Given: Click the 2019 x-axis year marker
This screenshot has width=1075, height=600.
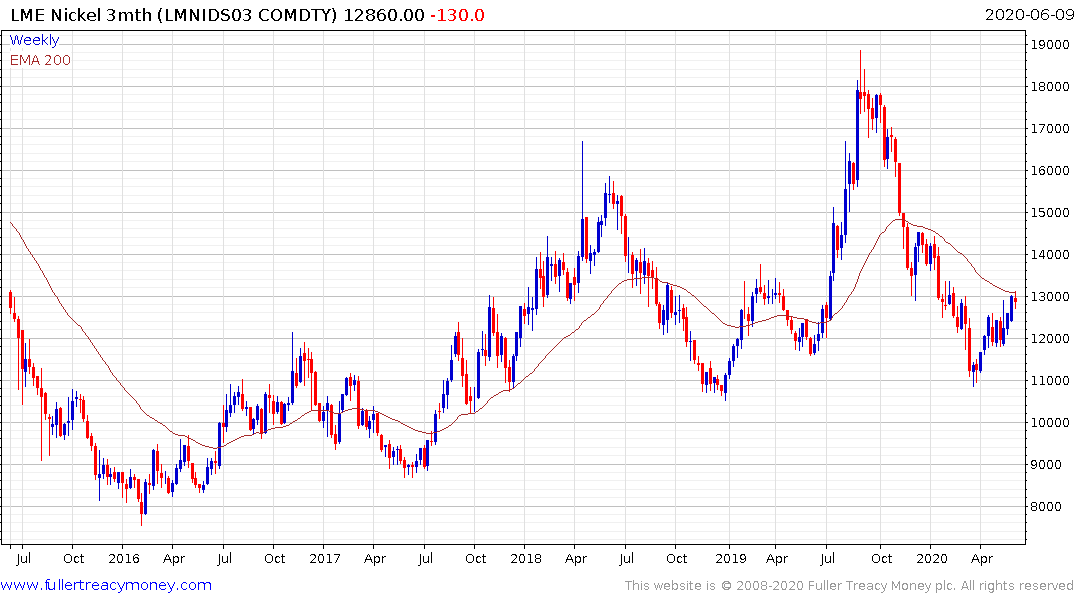Looking at the screenshot, I should coord(731,559).
